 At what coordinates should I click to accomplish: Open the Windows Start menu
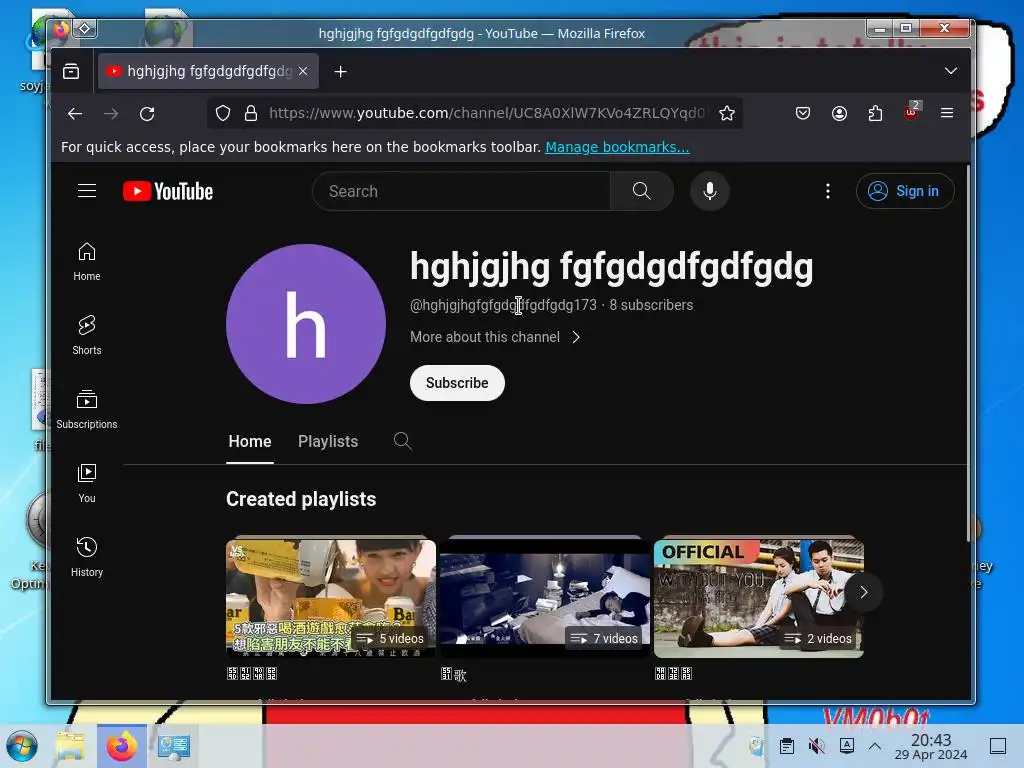pyautogui.click(x=22, y=746)
